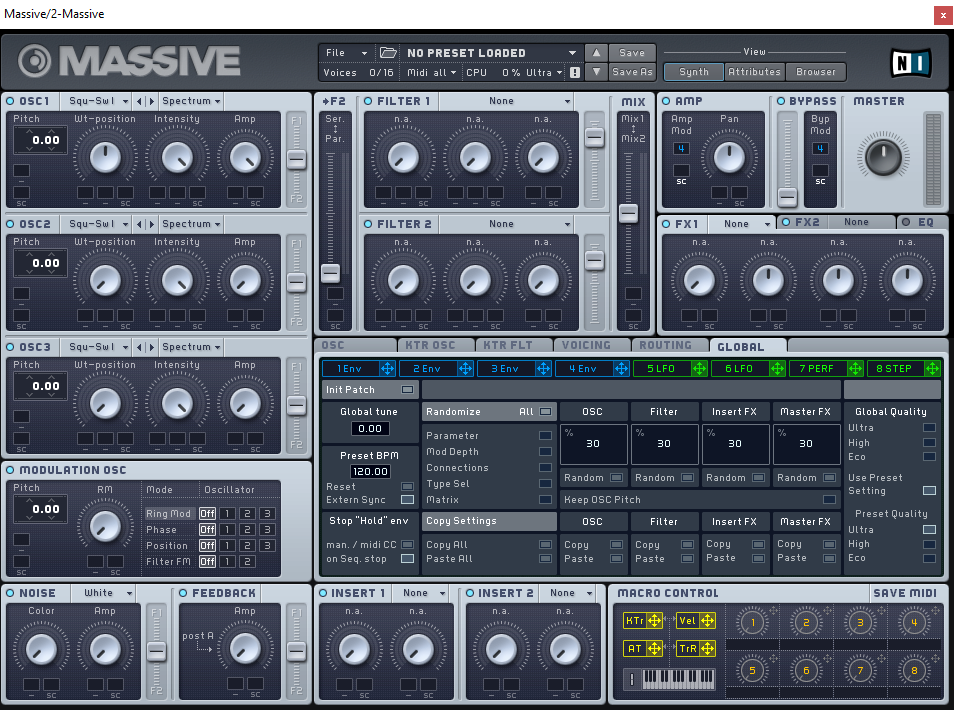Click CPU warning exclamation icon

(574, 72)
